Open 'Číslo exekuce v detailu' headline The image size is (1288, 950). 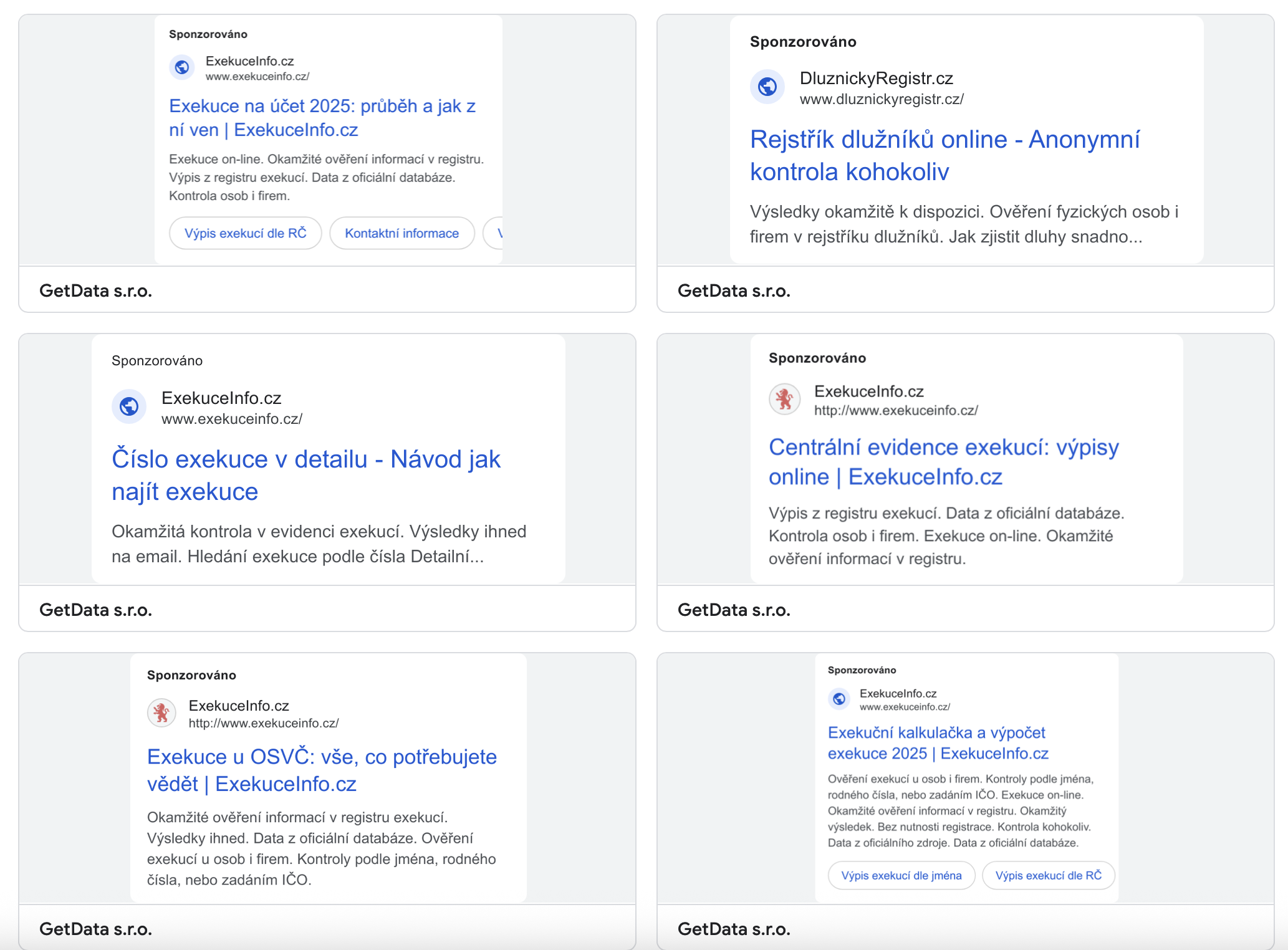pyautogui.click(x=306, y=475)
